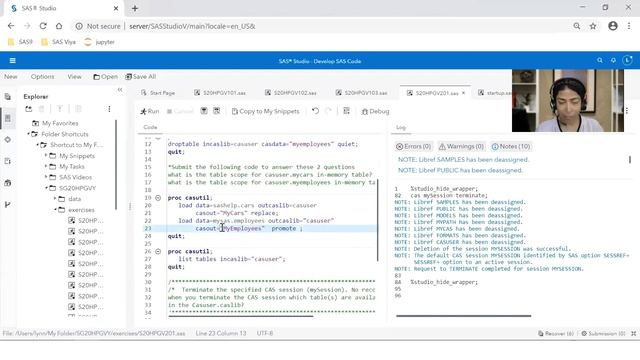This screenshot has width=640, height=360.
Task: Collapse the exercises folder
Action: coord(55,209)
